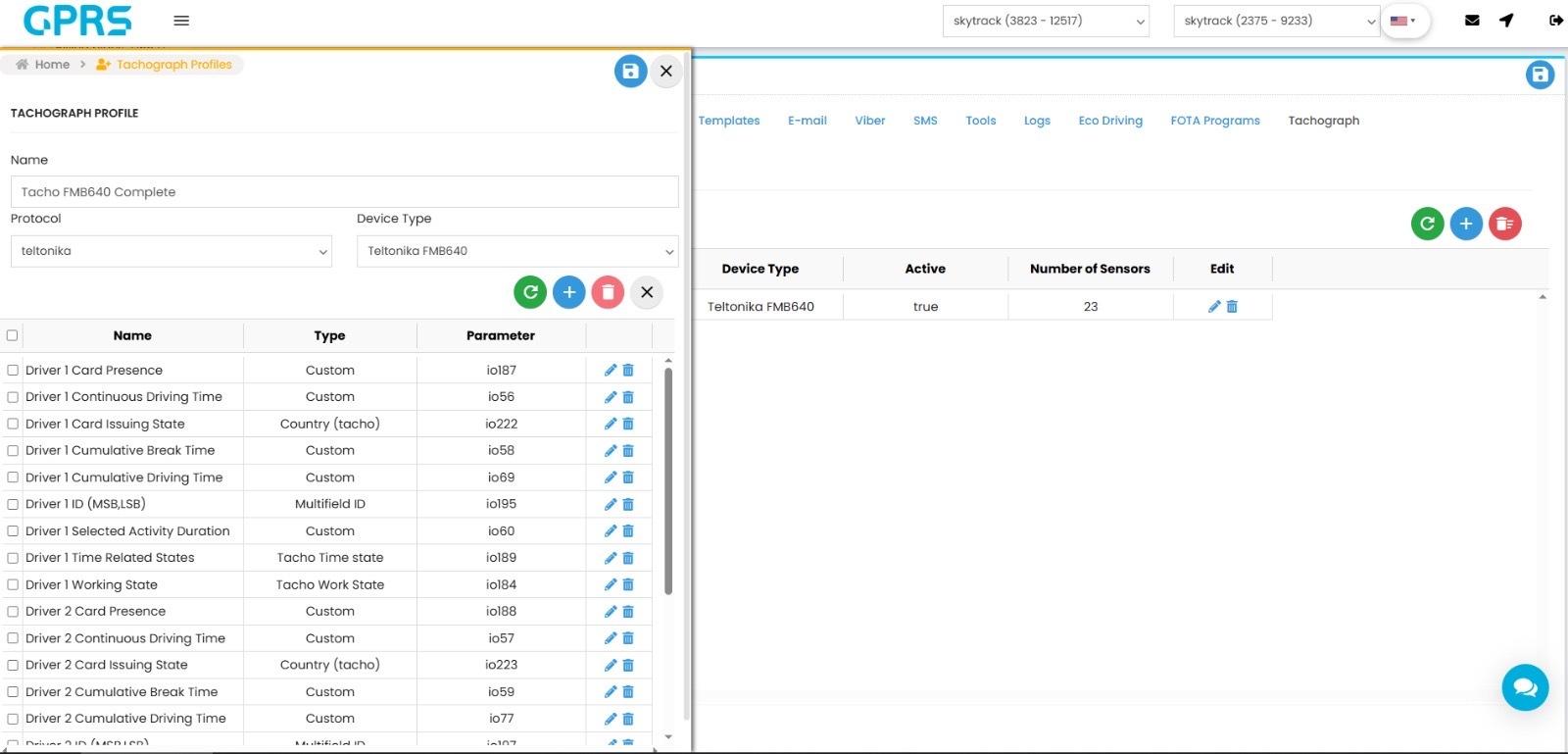Refresh the background tachograph profiles list
Viewport: 1568px width, 754px height.
point(1428,224)
